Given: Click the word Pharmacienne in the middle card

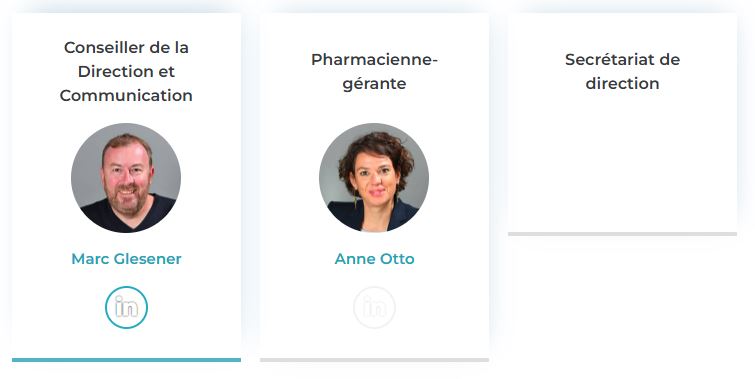Looking at the screenshot, I should click(371, 59).
